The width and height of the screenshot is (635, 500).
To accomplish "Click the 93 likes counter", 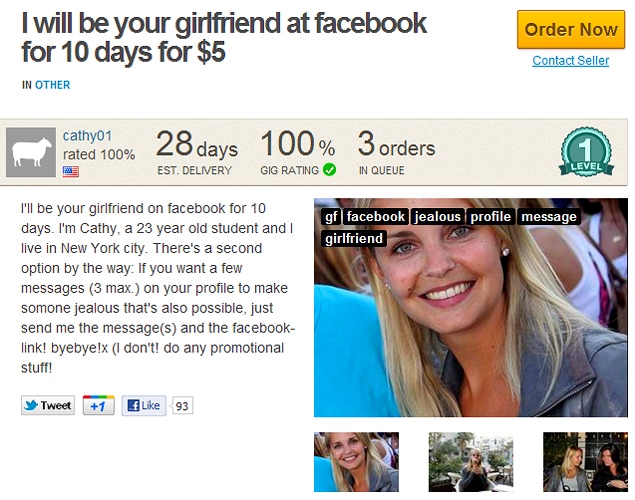I will [182, 406].
